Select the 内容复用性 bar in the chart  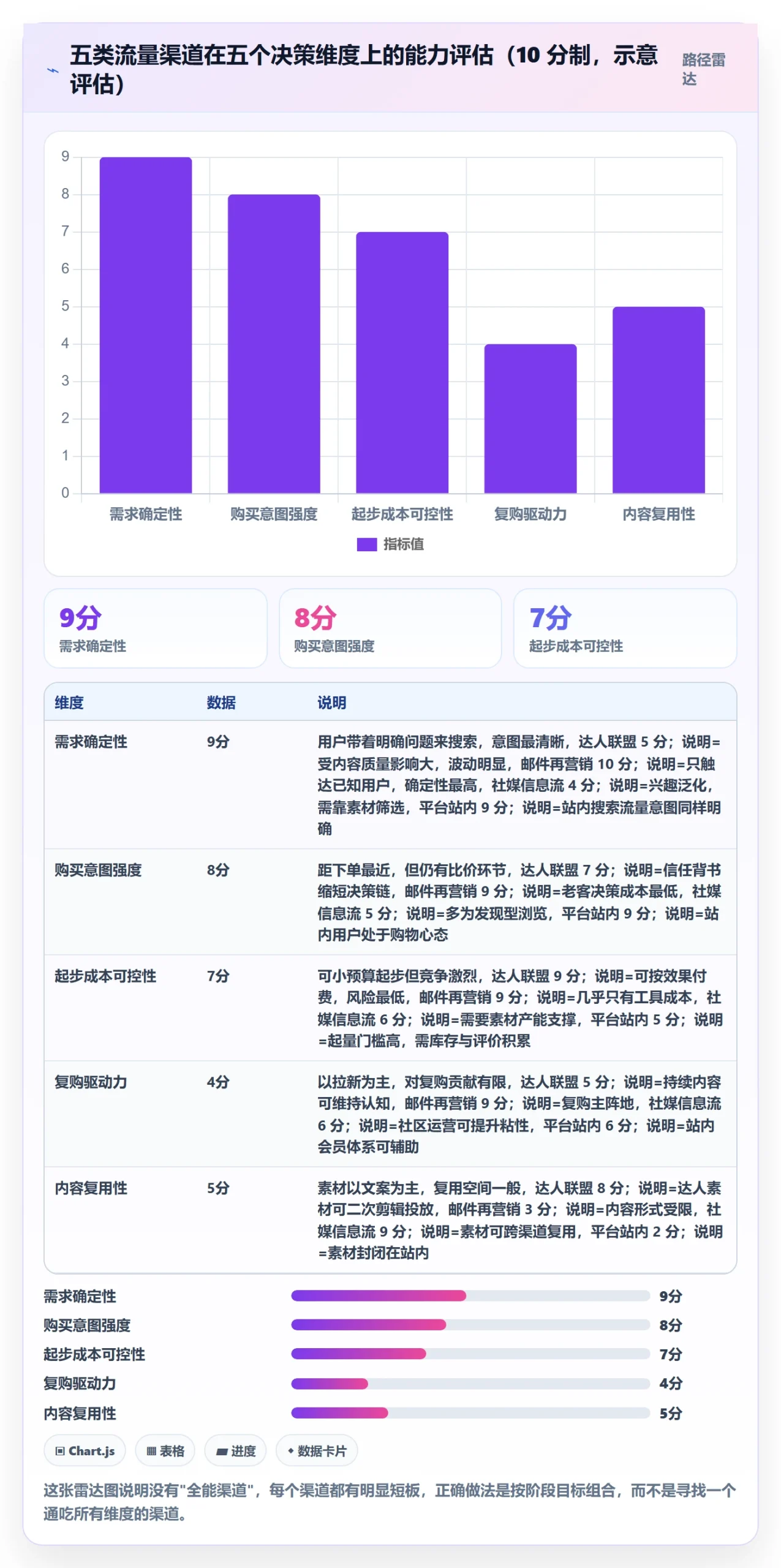(x=658, y=400)
